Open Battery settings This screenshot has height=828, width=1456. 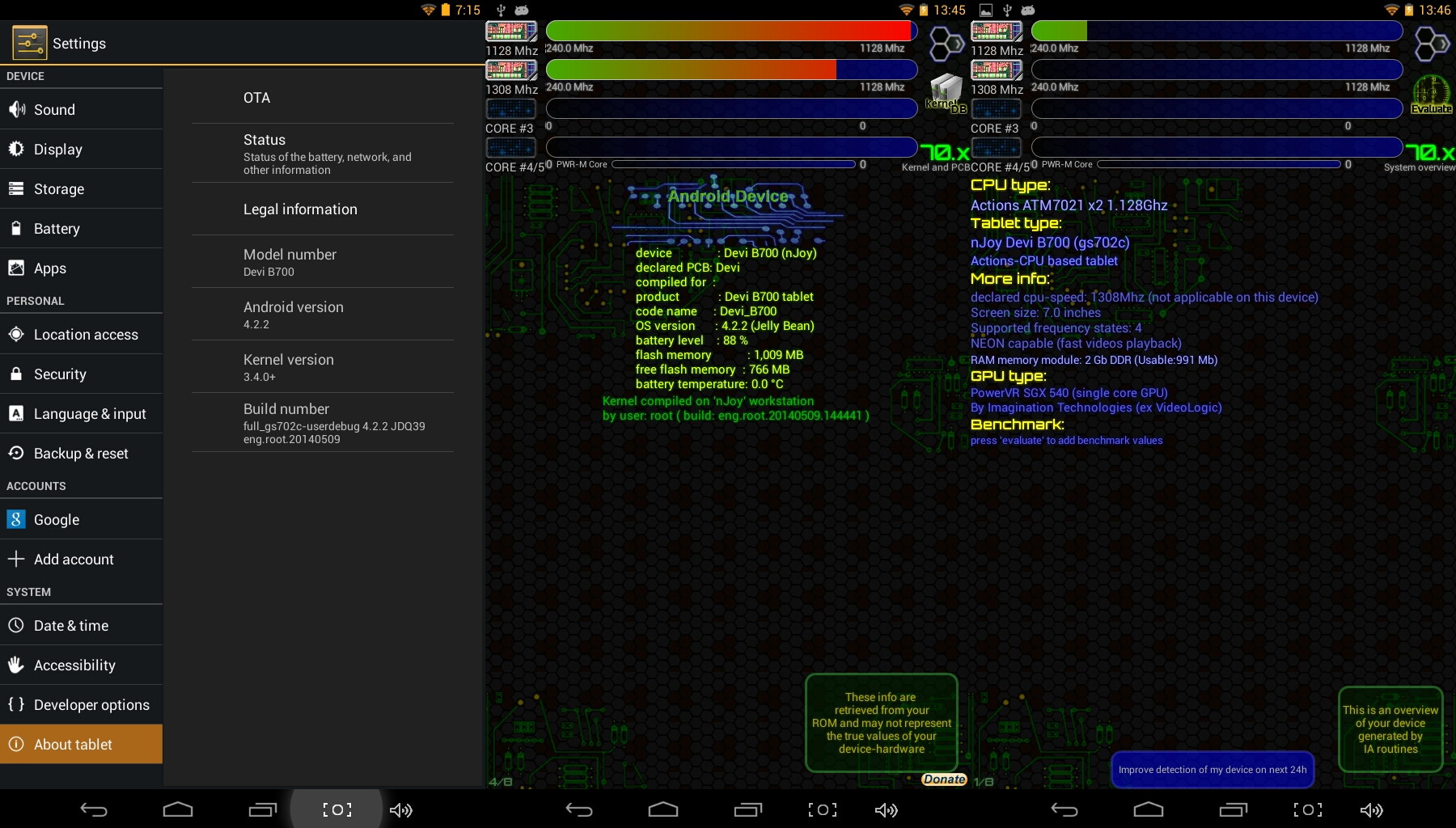point(81,228)
